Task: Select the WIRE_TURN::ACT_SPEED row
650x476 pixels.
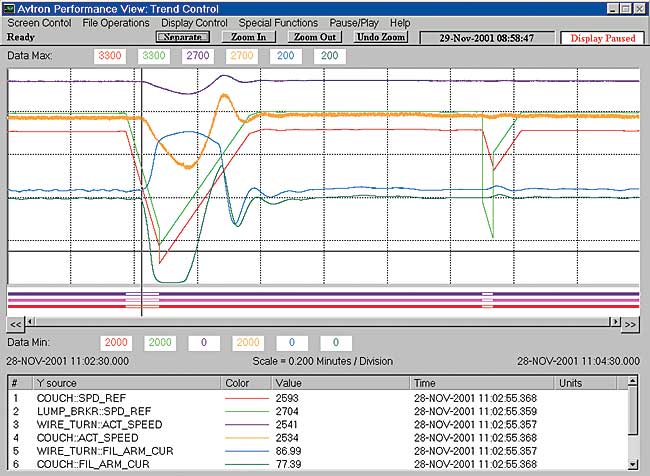Action: [x=318, y=425]
